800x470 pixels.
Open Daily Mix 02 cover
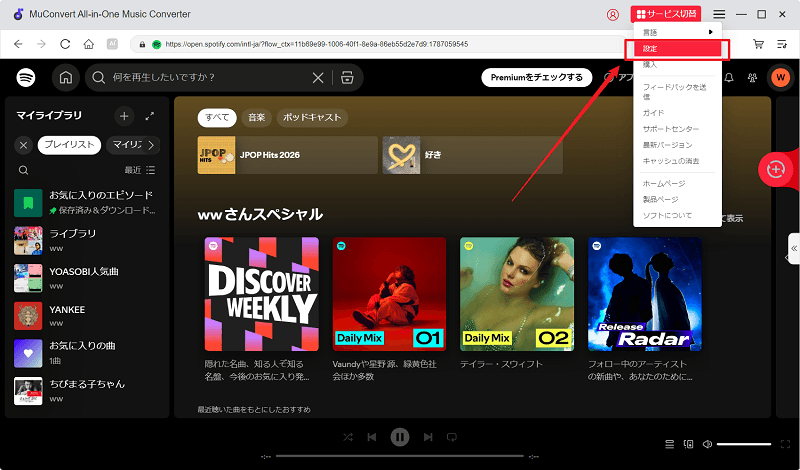[517, 294]
